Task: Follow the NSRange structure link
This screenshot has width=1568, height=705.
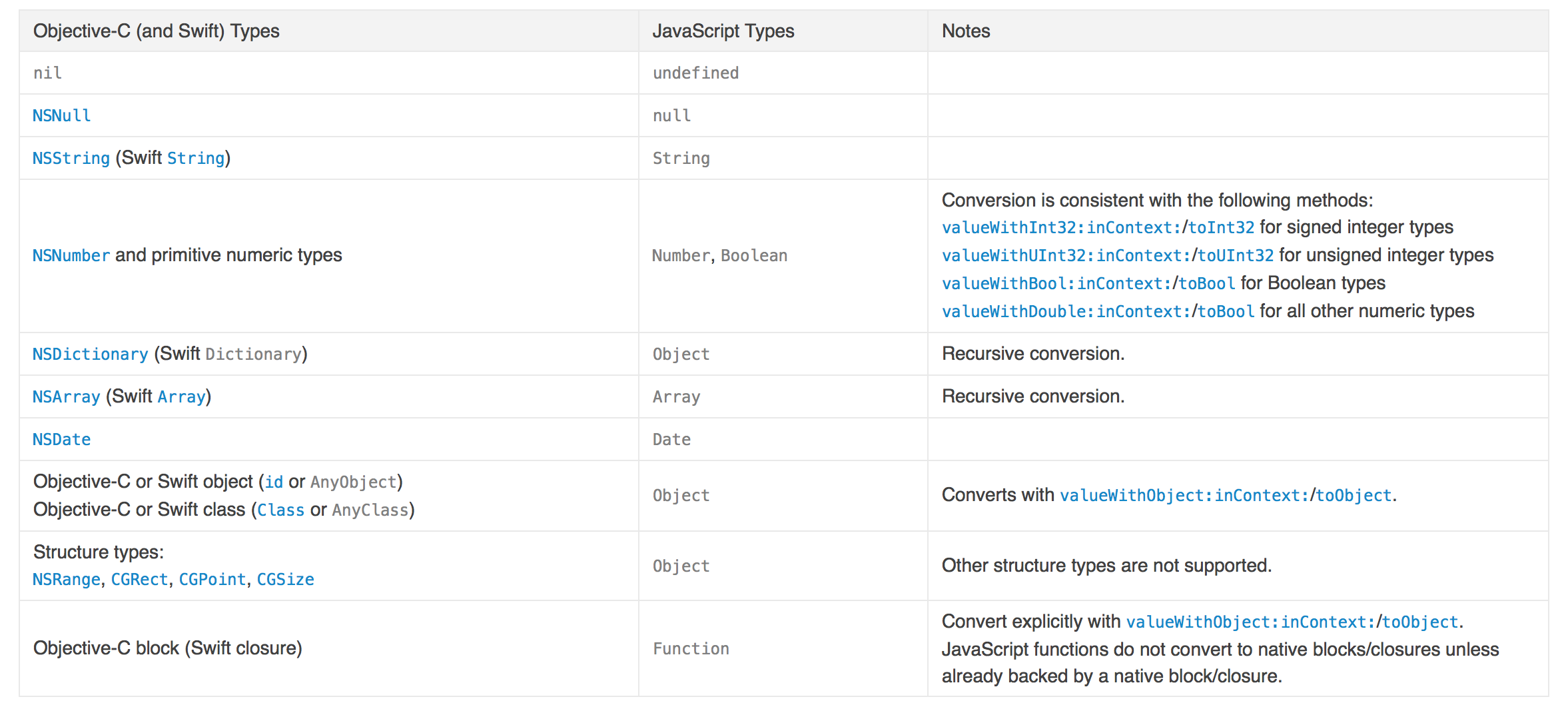Action: tap(66, 579)
